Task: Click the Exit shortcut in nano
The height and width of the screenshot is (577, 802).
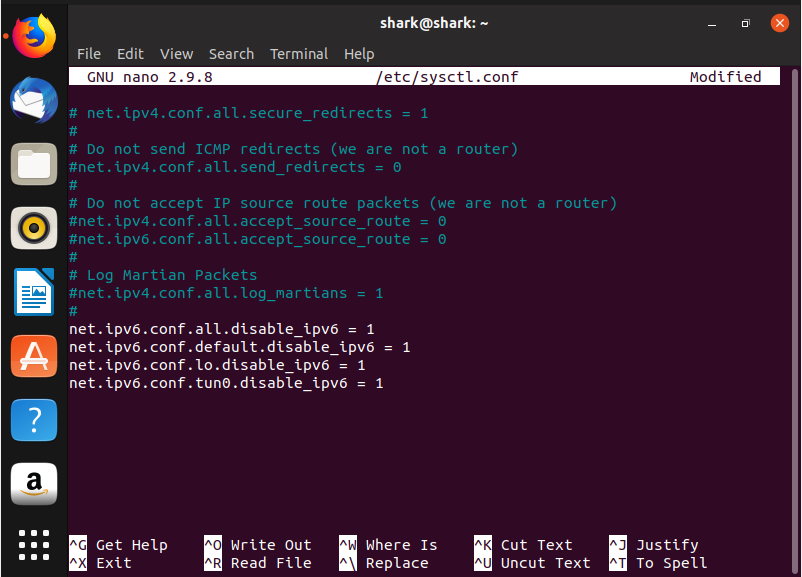Action: 105,563
